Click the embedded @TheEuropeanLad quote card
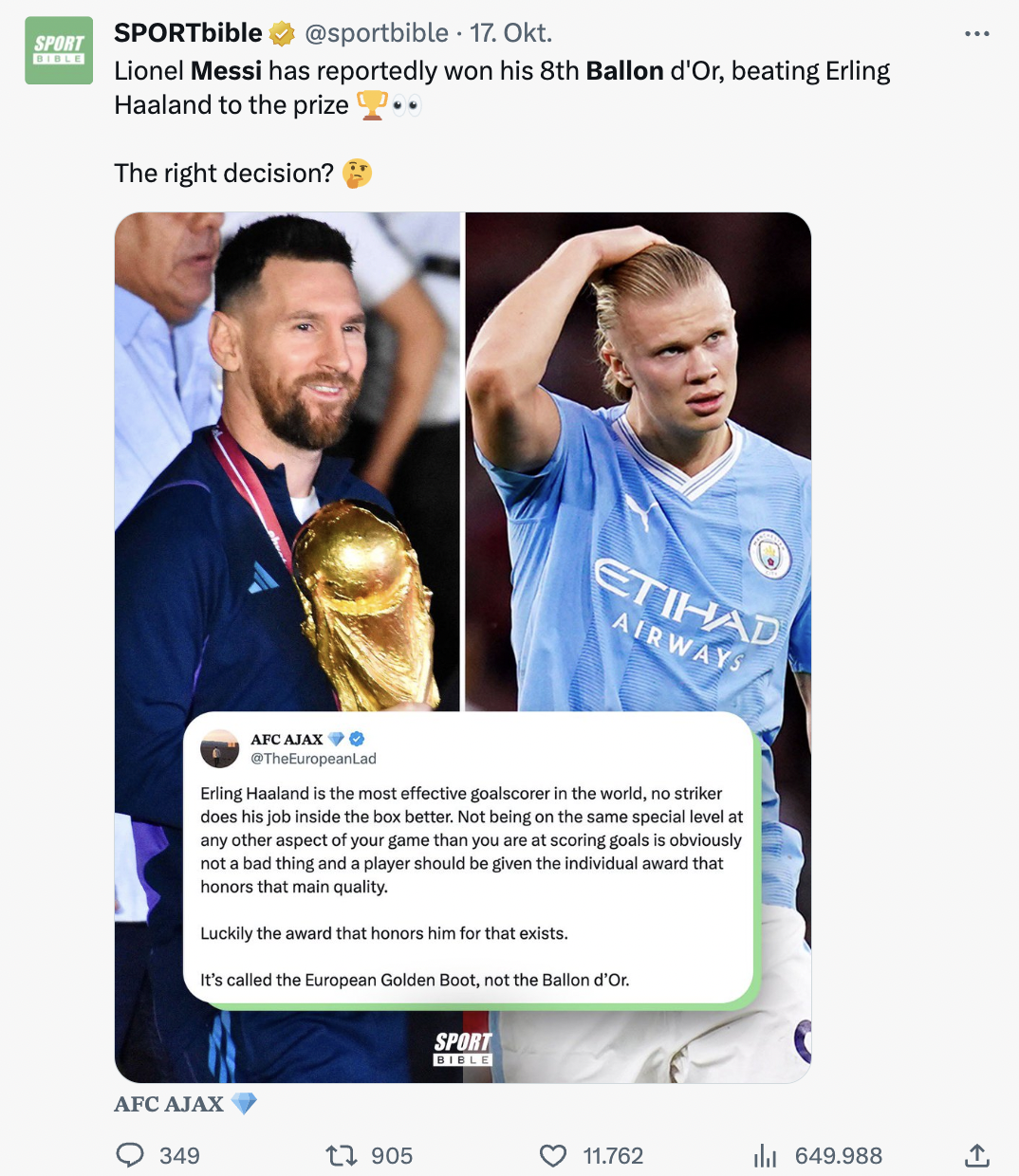 coord(472,858)
